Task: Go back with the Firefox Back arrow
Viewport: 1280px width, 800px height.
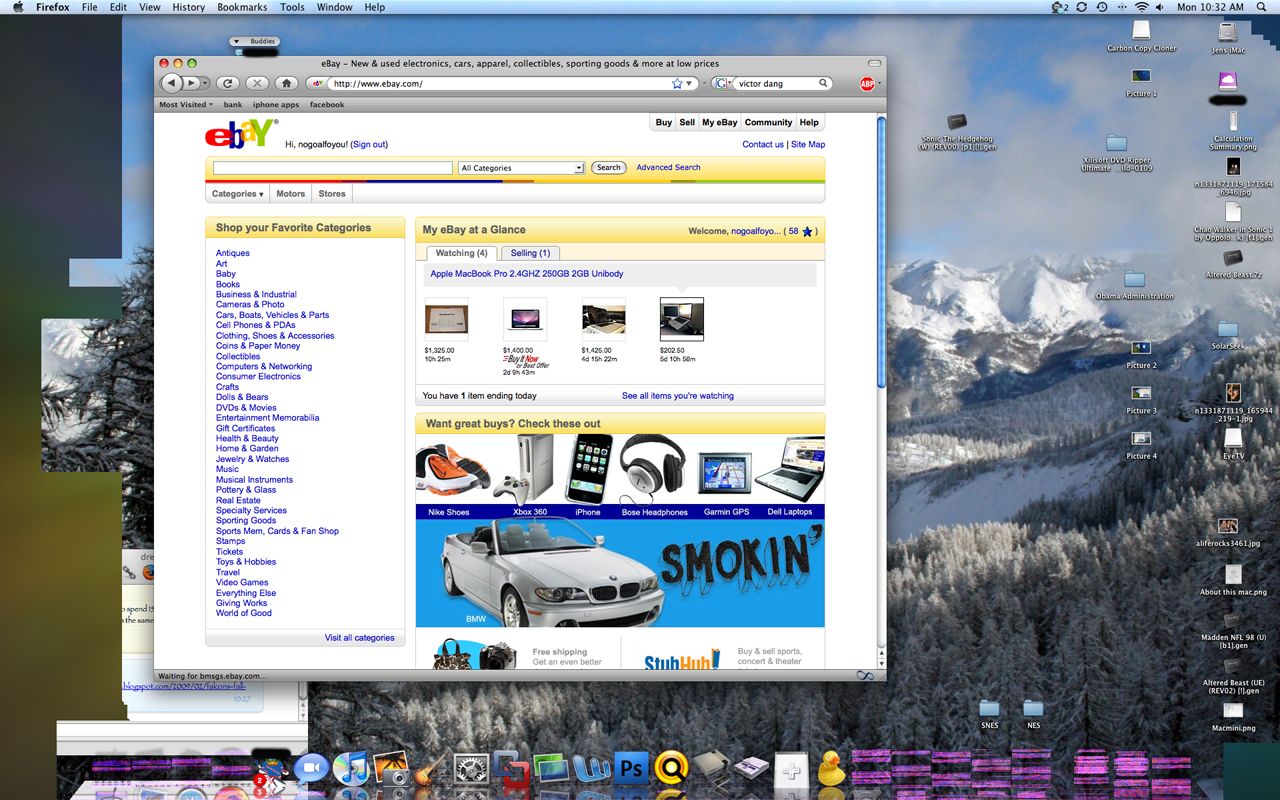Action: (x=173, y=84)
